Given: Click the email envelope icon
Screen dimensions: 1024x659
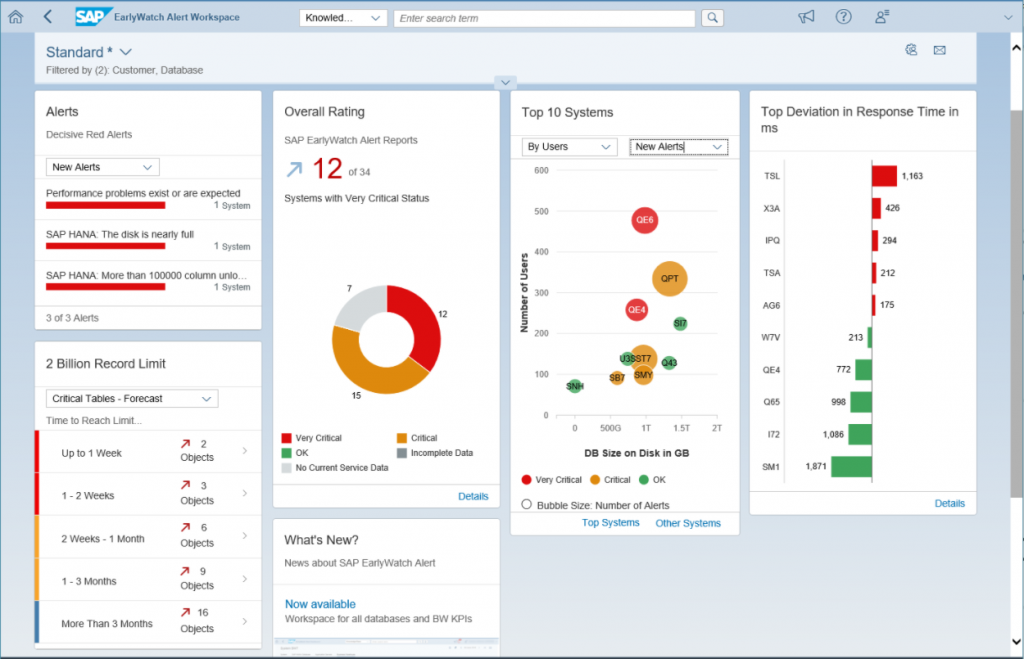Looking at the screenshot, I should pyautogui.click(x=939, y=50).
